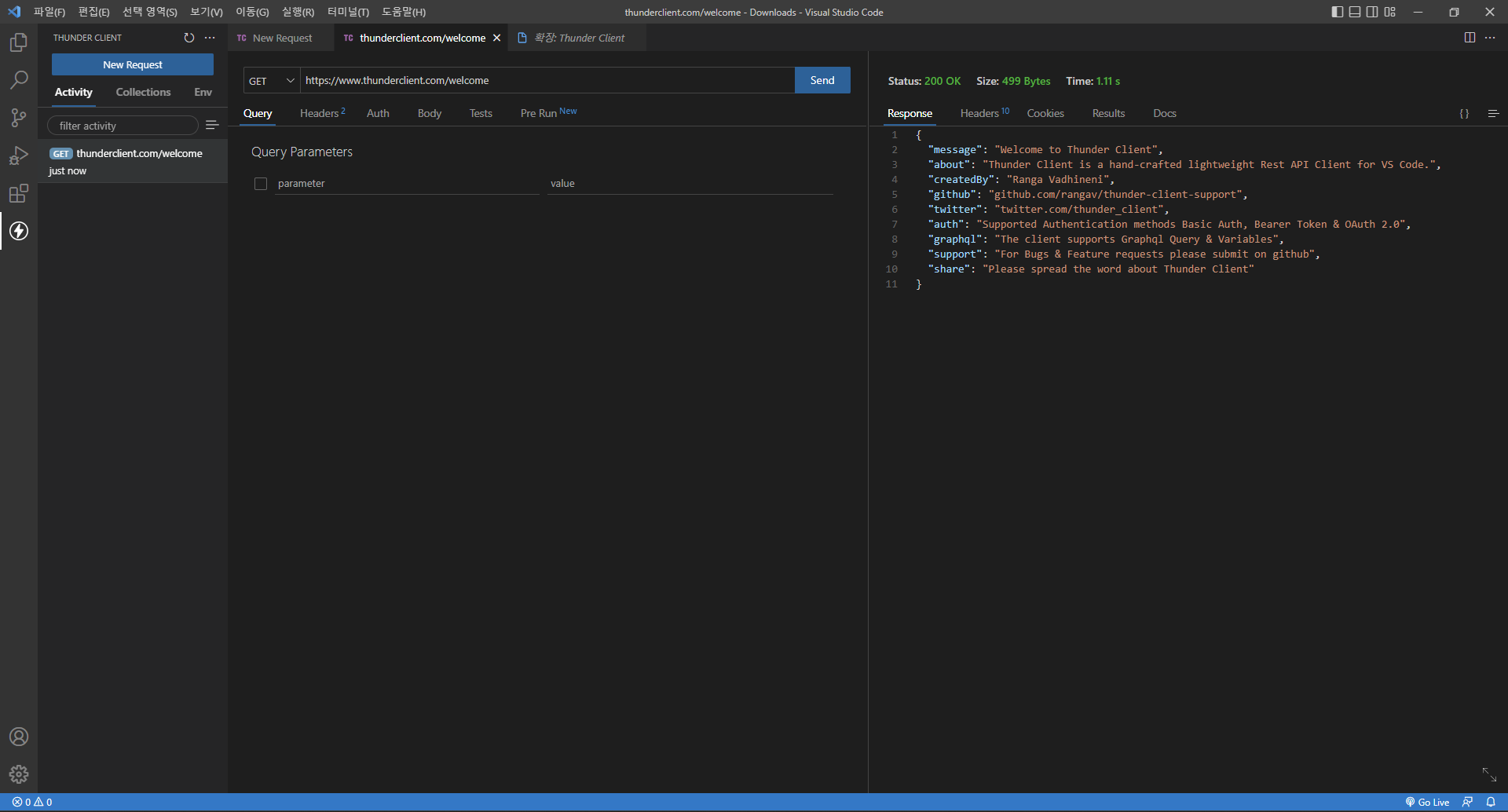This screenshot has height=812, width=1508.
Task: Click the "github" line in response JSON
Action: (1088, 195)
